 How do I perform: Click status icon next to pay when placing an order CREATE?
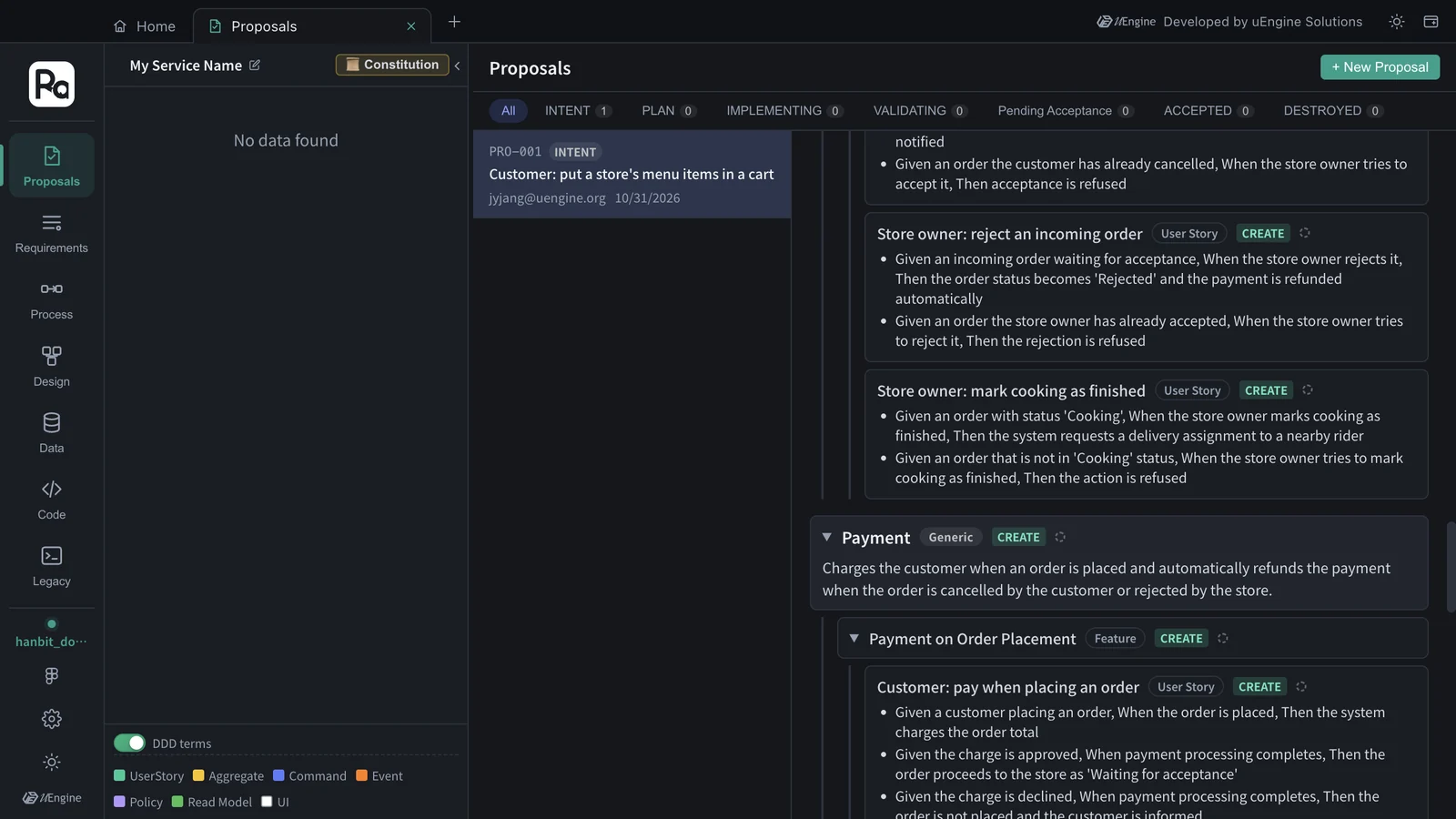[x=1301, y=687]
